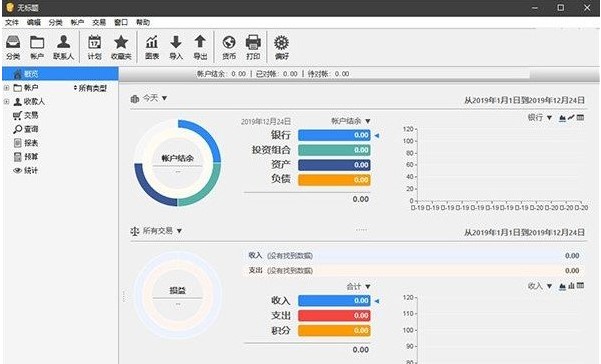Click the 帐户结余 donut chart
The width and height of the screenshot is (601, 364).
point(177,163)
